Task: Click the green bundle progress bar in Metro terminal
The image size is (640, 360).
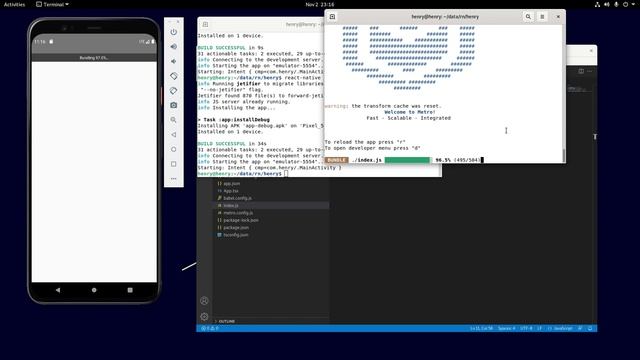Action: tap(407, 160)
